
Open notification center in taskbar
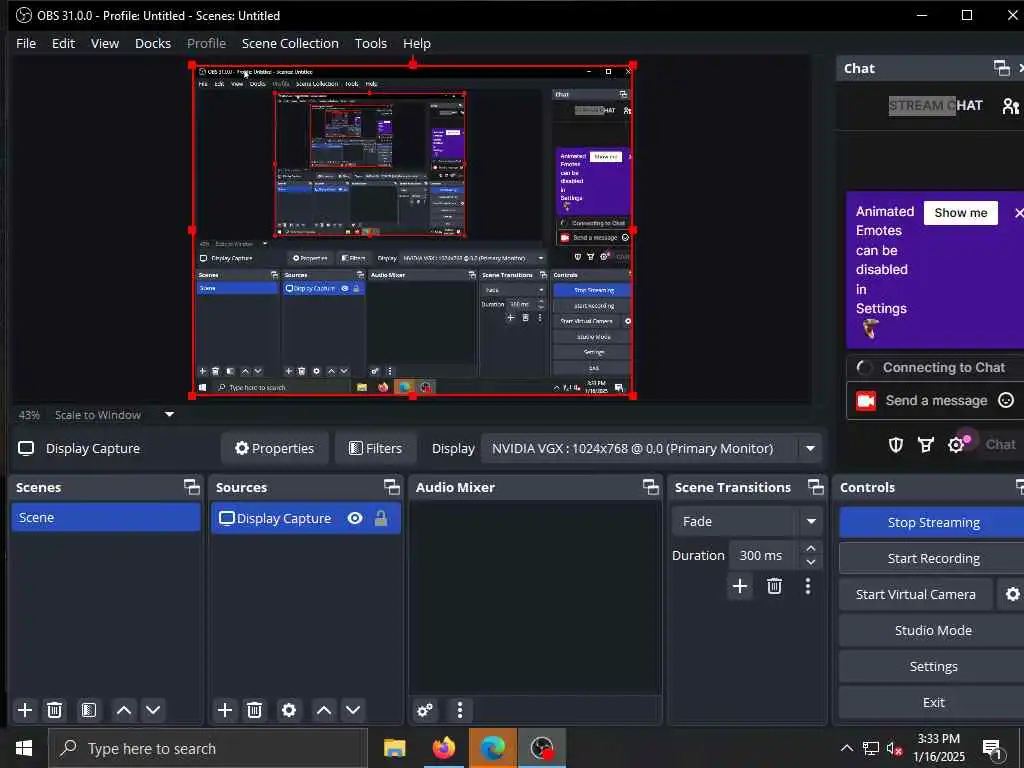[992, 750]
